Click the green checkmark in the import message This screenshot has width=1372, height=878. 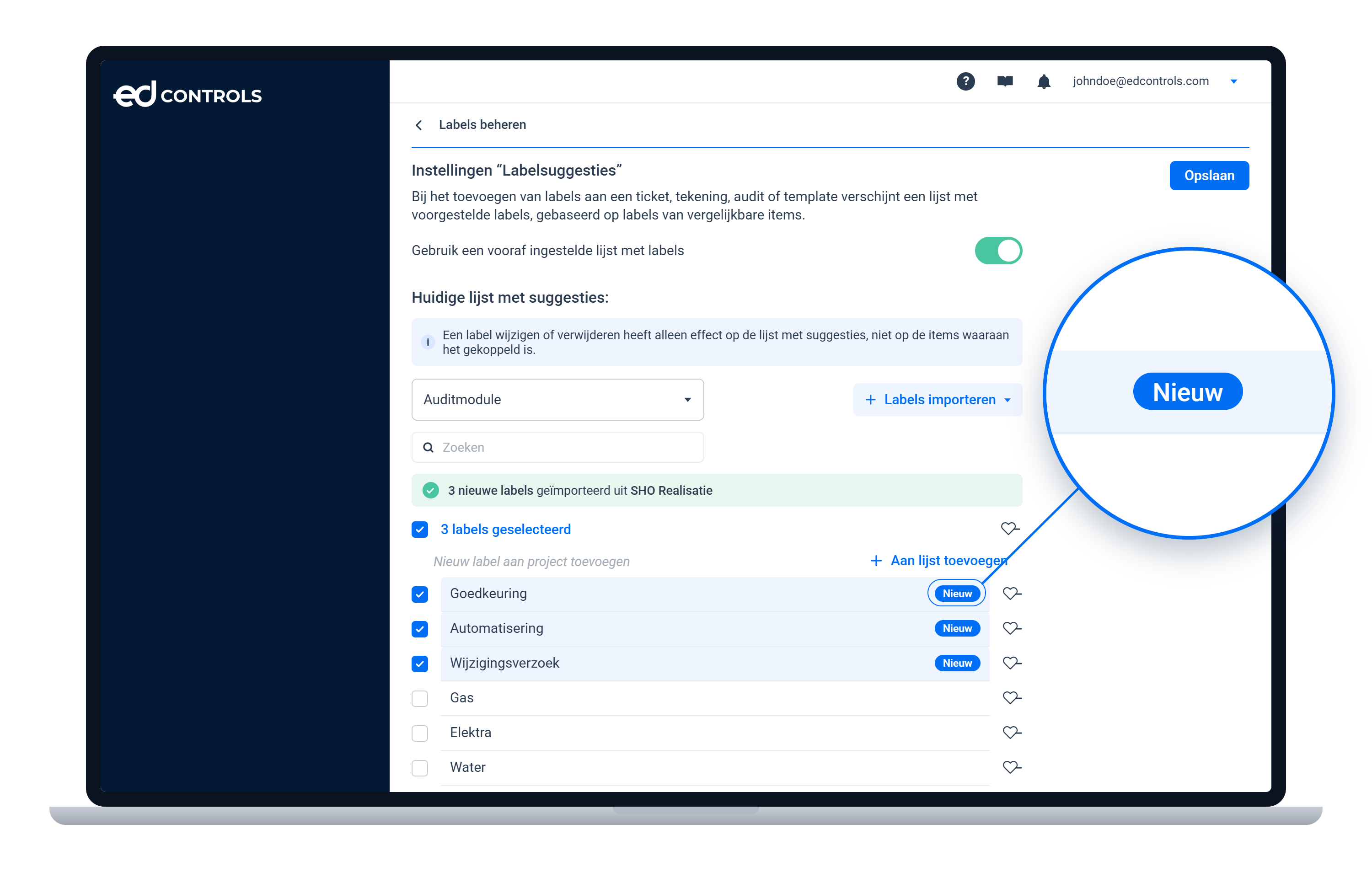[430, 490]
